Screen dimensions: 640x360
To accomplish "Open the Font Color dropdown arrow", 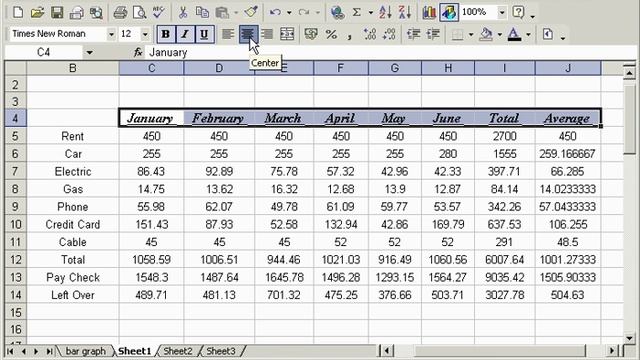I will pos(529,35).
